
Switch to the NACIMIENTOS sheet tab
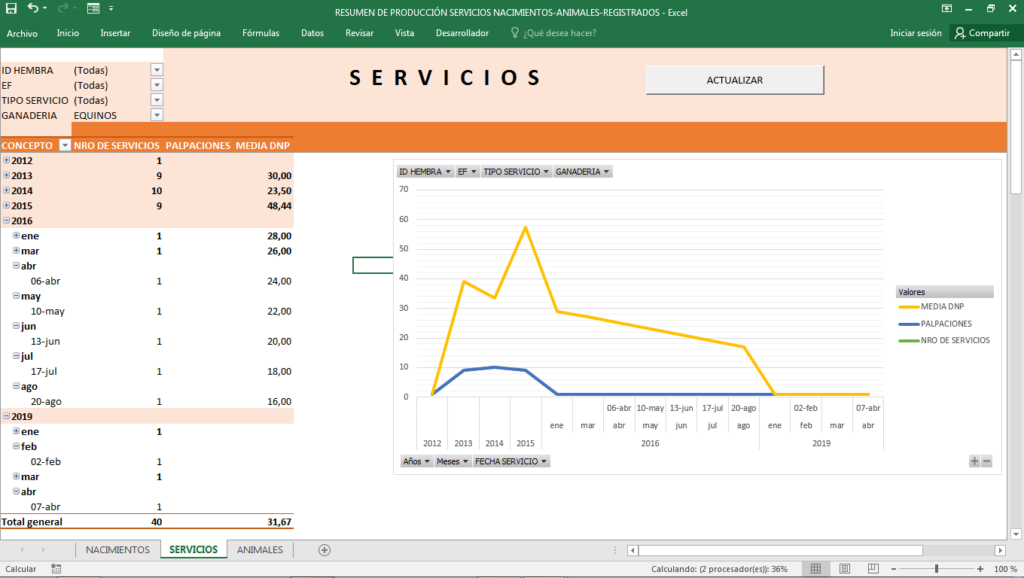pyautogui.click(x=117, y=550)
